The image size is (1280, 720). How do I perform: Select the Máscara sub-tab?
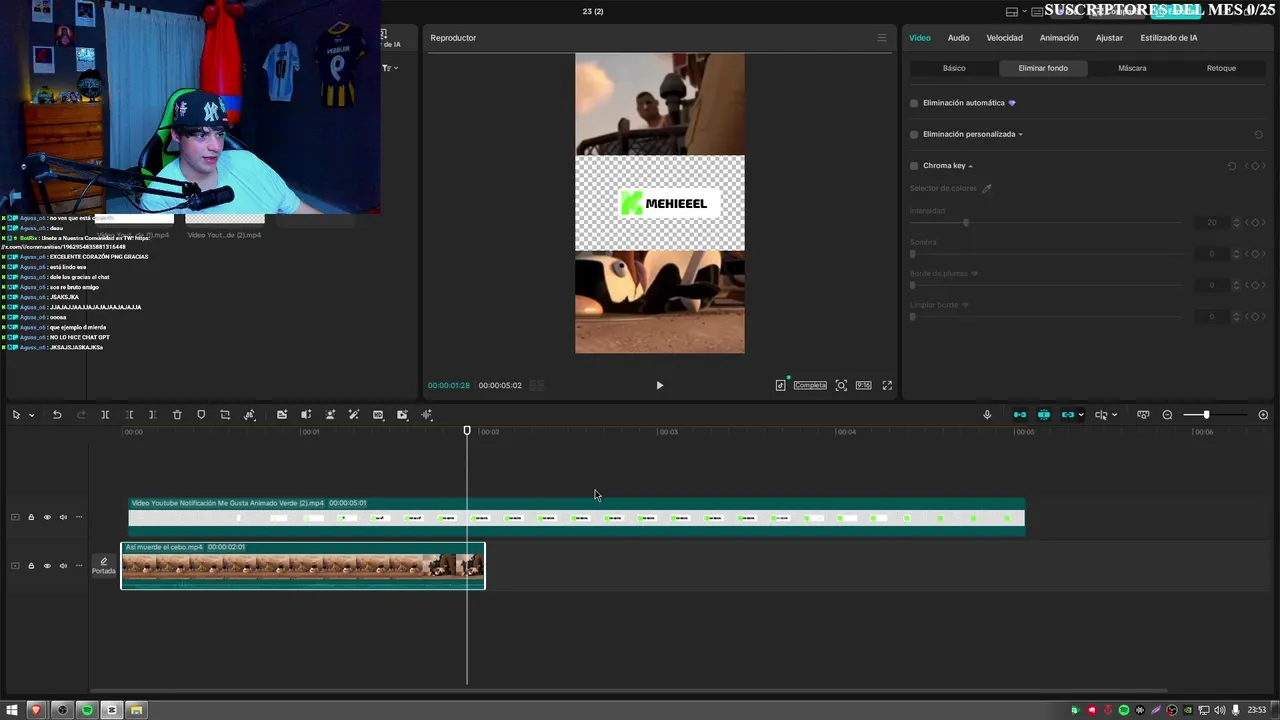1132,68
